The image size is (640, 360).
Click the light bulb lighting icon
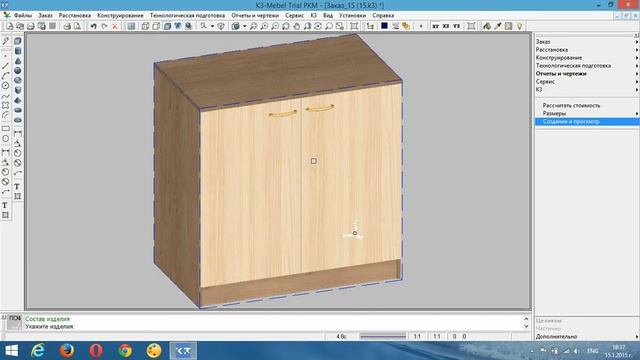520,26
